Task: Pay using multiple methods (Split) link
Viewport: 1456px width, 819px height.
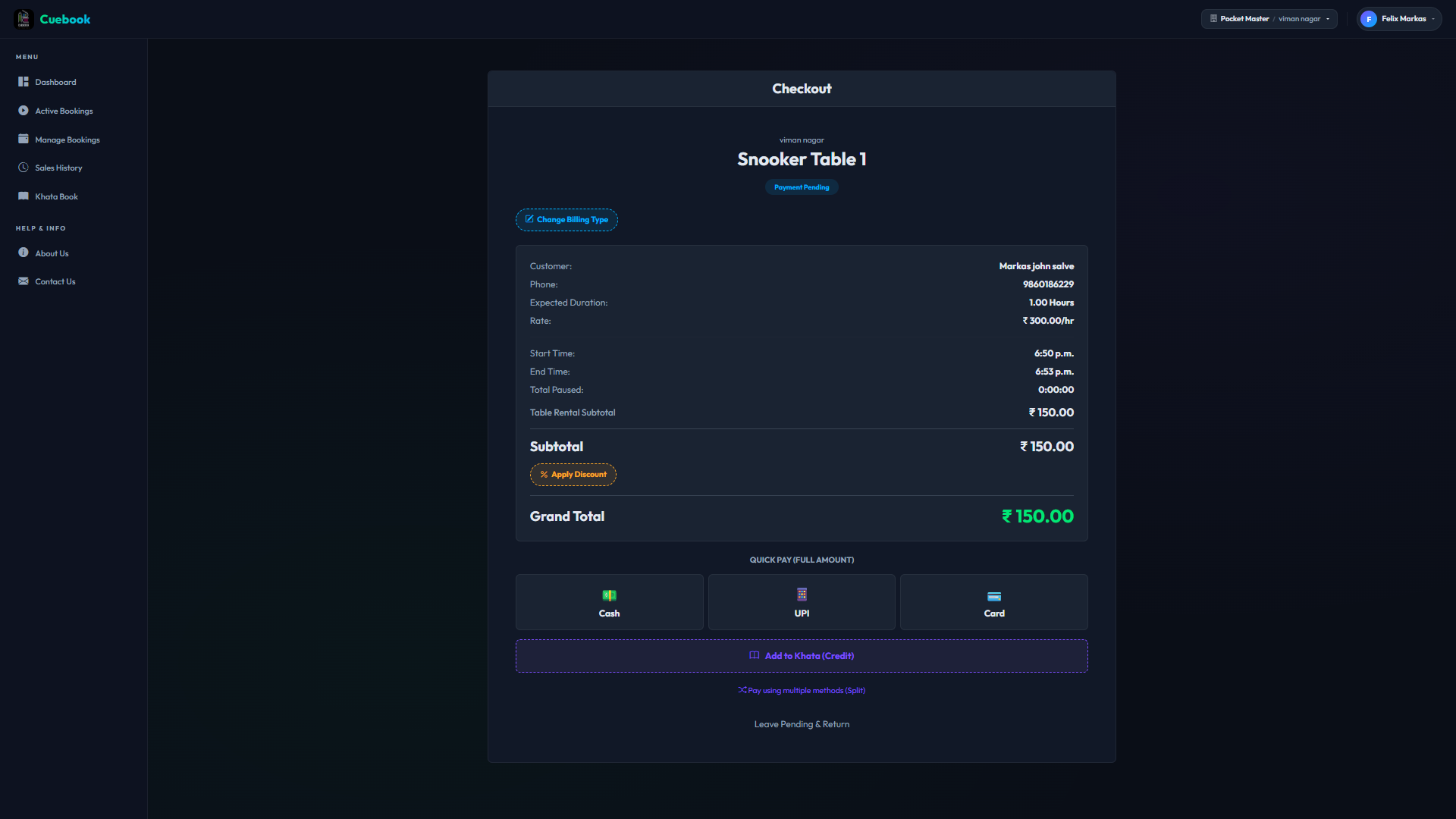Action: [x=802, y=691]
